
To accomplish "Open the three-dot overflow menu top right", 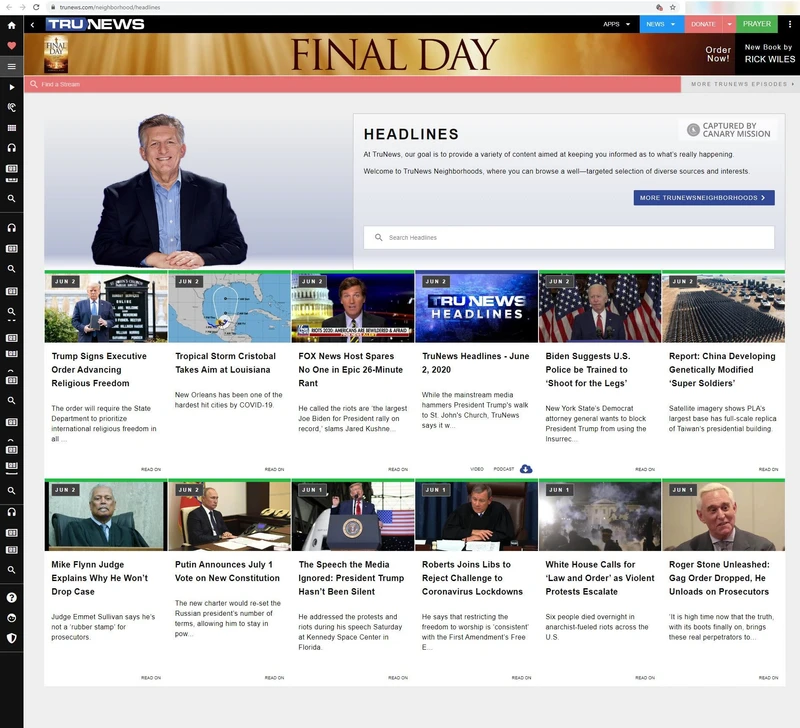I will pyautogui.click(x=790, y=24).
